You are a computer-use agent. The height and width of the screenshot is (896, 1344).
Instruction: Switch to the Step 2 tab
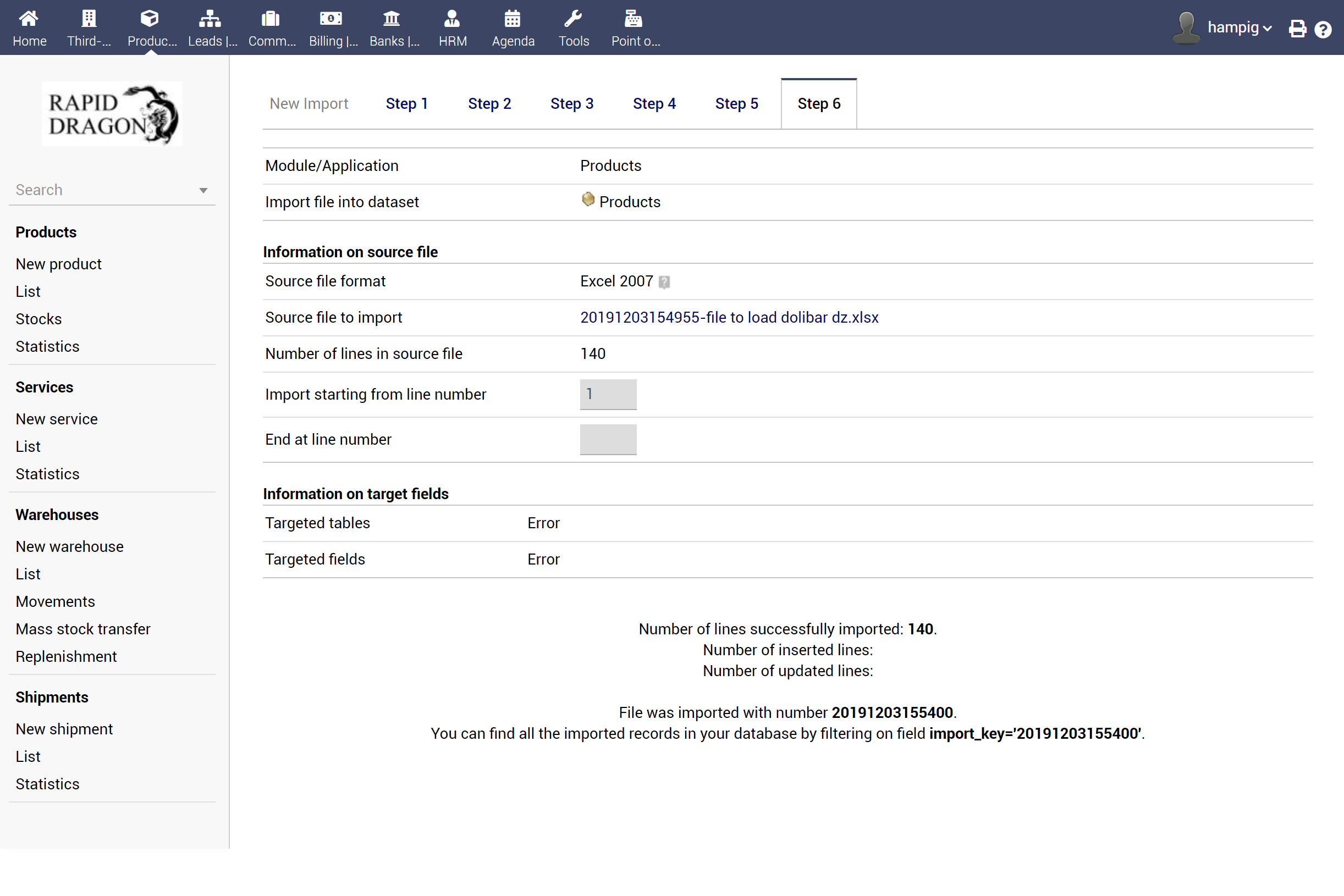click(x=489, y=103)
